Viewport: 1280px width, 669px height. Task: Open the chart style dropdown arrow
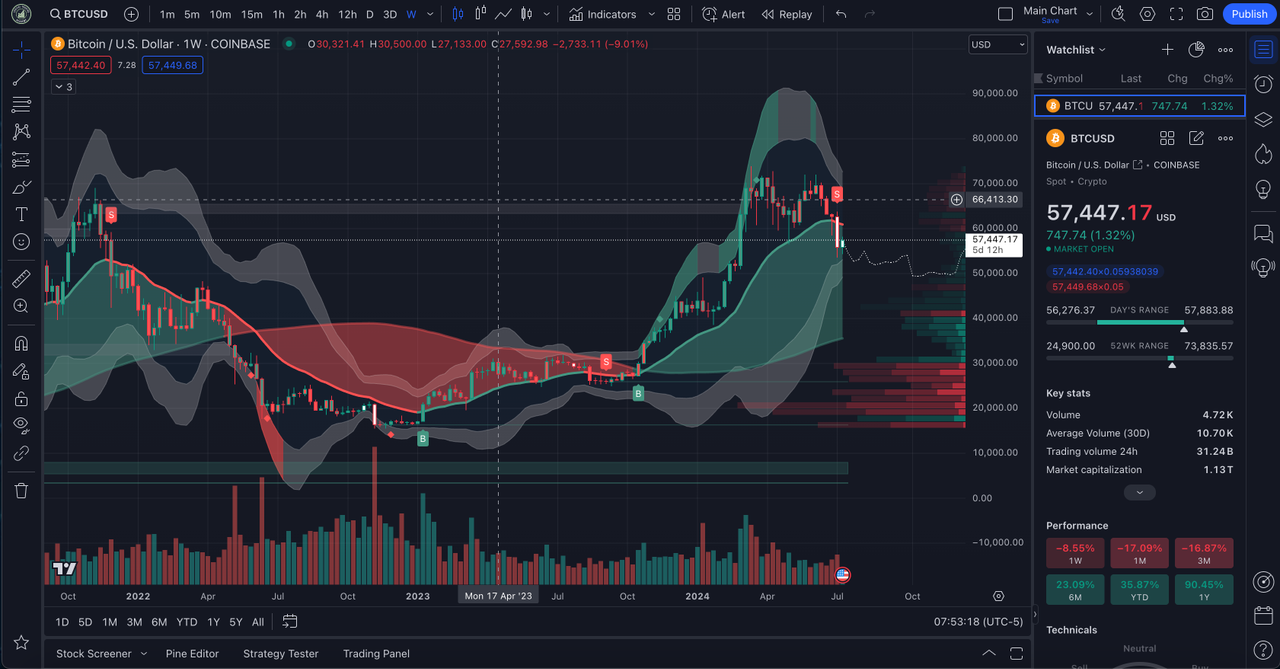tap(548, 14)
